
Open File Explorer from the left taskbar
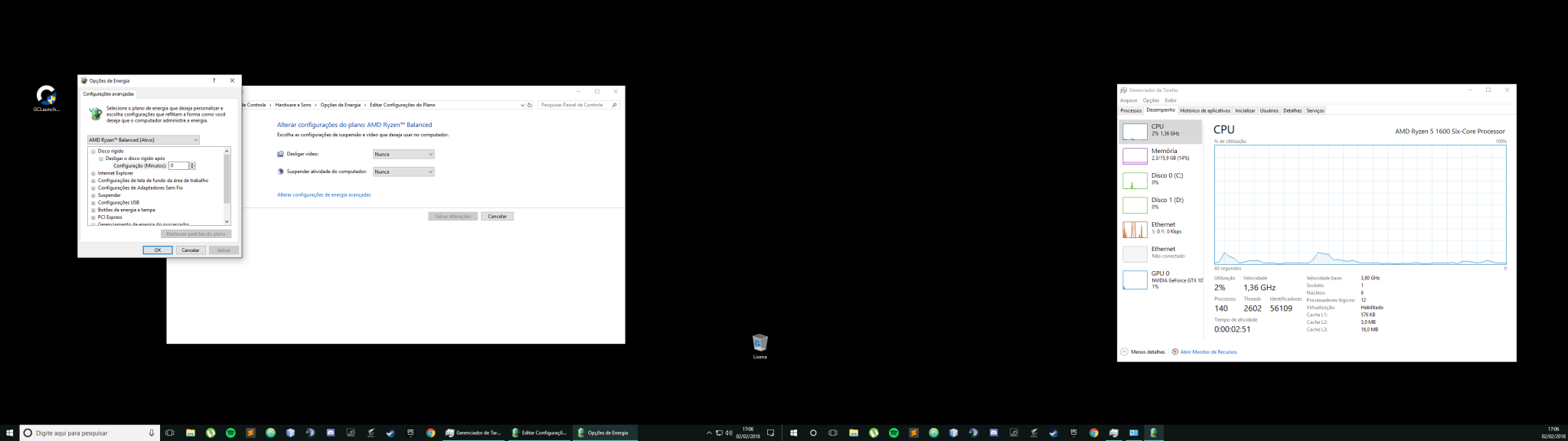190,433
